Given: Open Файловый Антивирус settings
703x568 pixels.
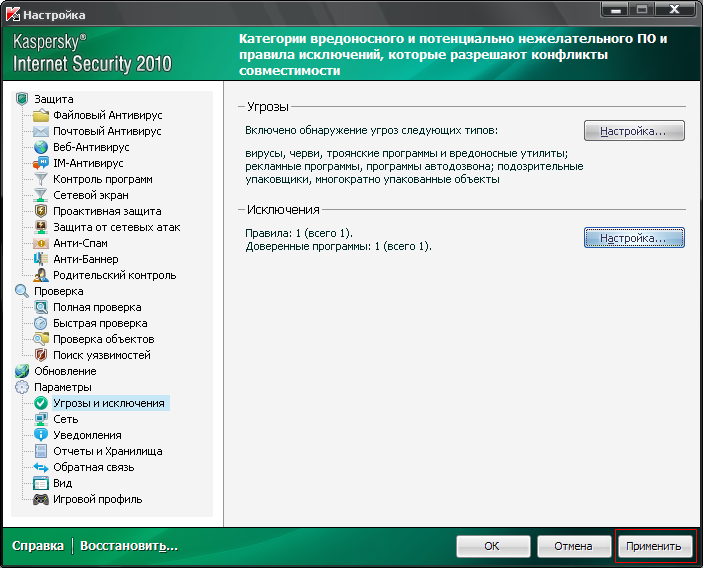Looking at the screenshot, I should 108,115.
